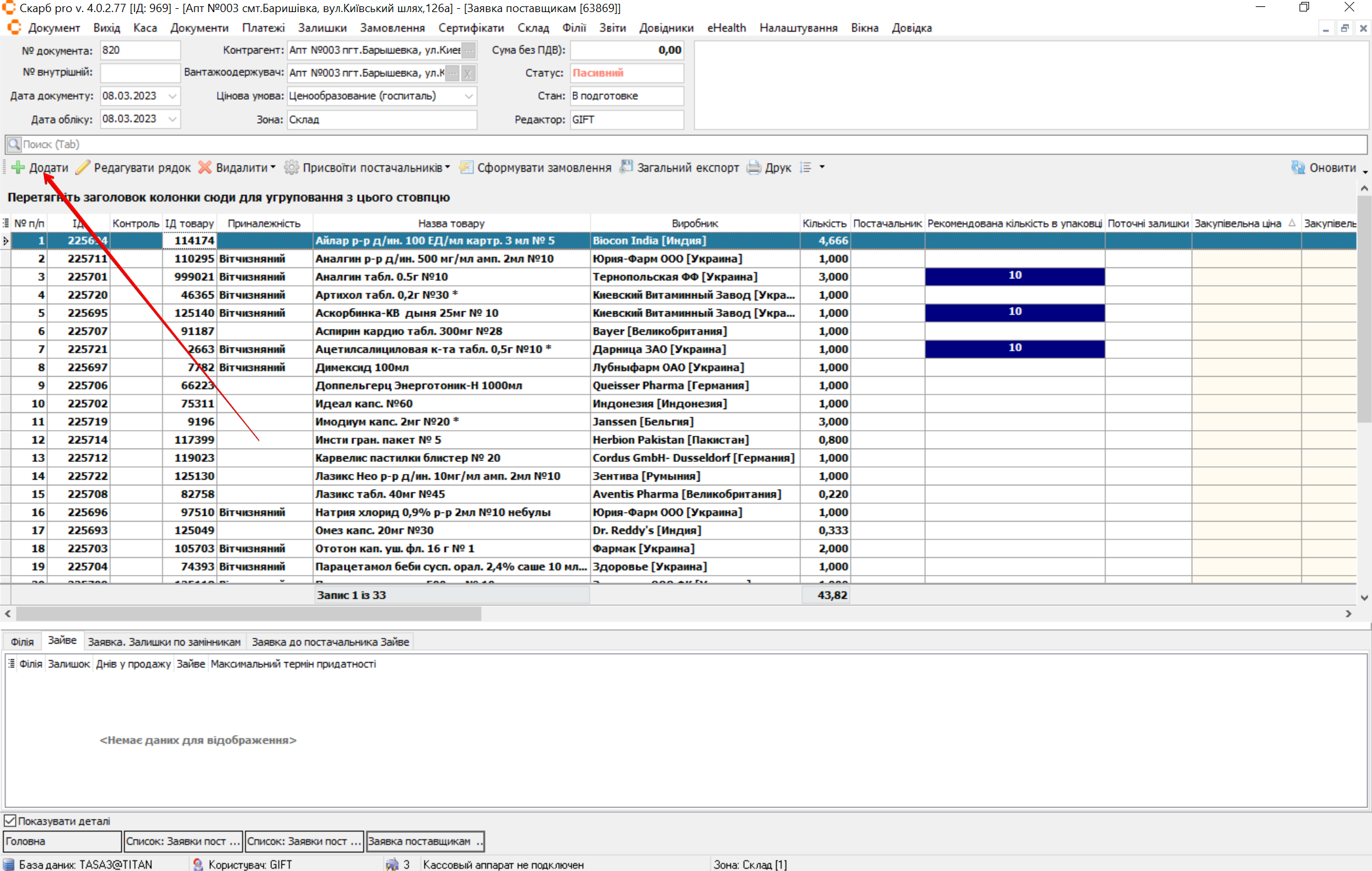Open the Довідники menu
Viewport: 1372px width, 871px height.
click(666, 28)
